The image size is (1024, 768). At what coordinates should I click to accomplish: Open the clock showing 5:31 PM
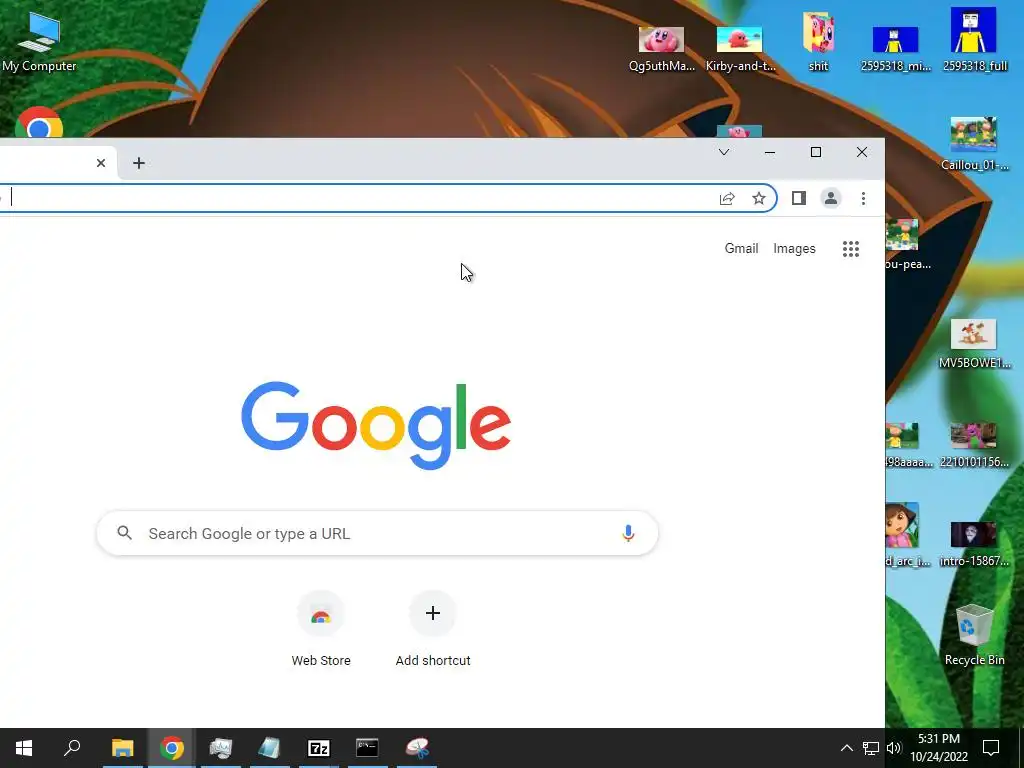[939, 748]
